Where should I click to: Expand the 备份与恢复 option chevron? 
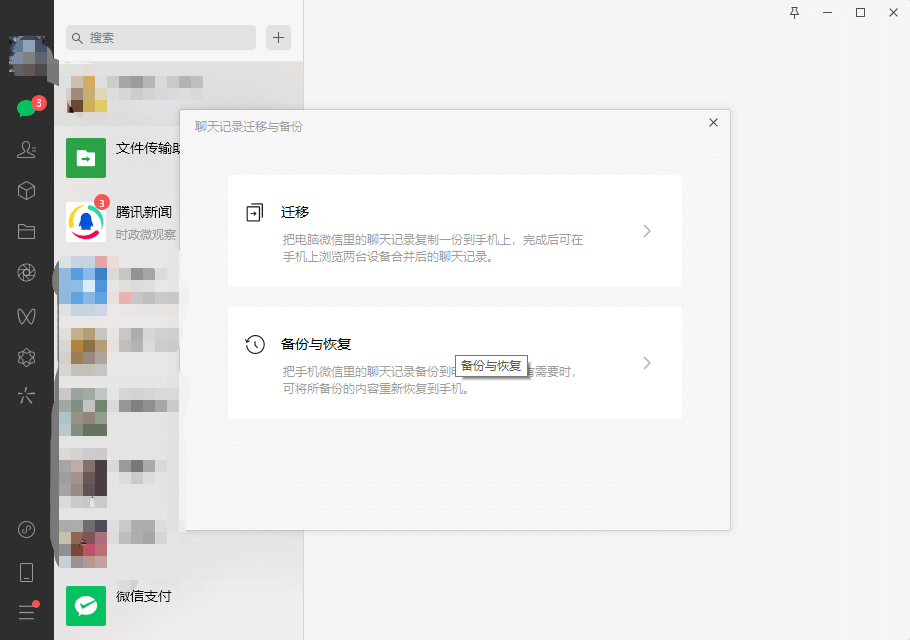click(x=647, y=363)
